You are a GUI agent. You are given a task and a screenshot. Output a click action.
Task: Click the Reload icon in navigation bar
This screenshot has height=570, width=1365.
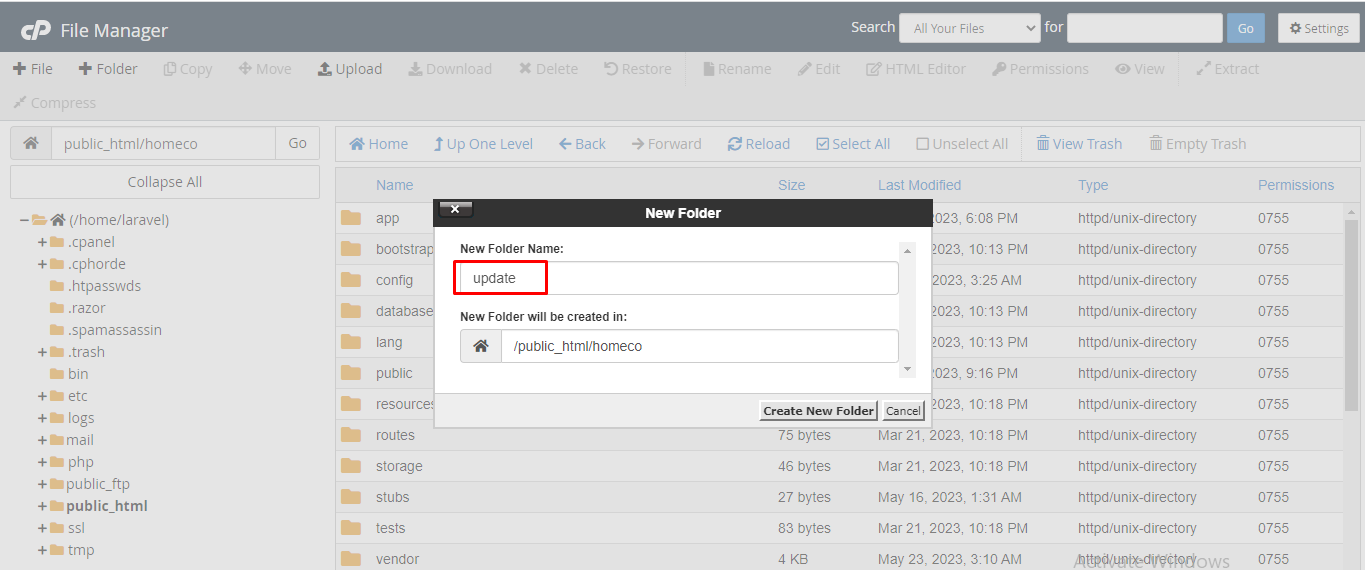click(x=735, y=144)
